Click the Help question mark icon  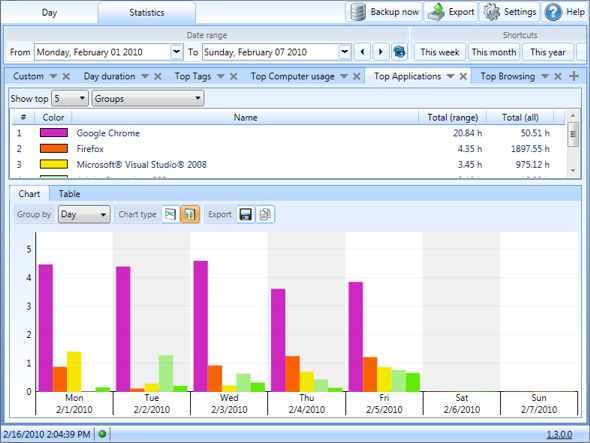(x=553, y=12)
